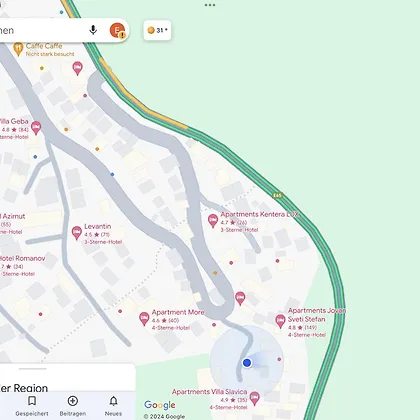
Task: Open the three-dot menu at top
Action: pyautogui.click(x=210, y=5)
